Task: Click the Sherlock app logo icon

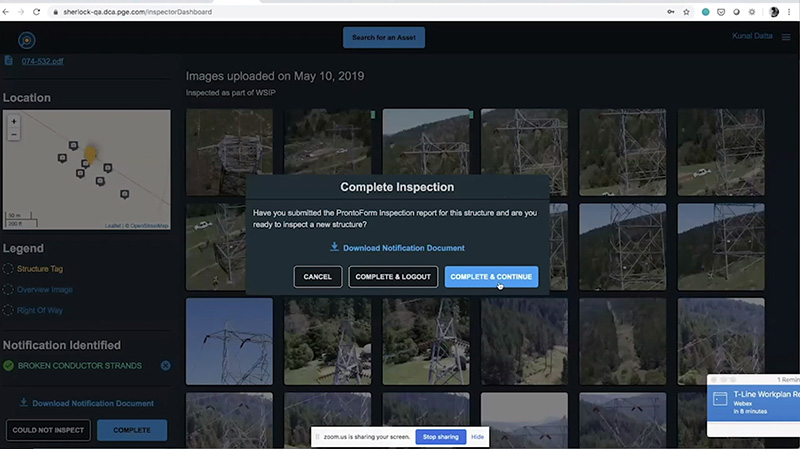Action: [27, 40]
